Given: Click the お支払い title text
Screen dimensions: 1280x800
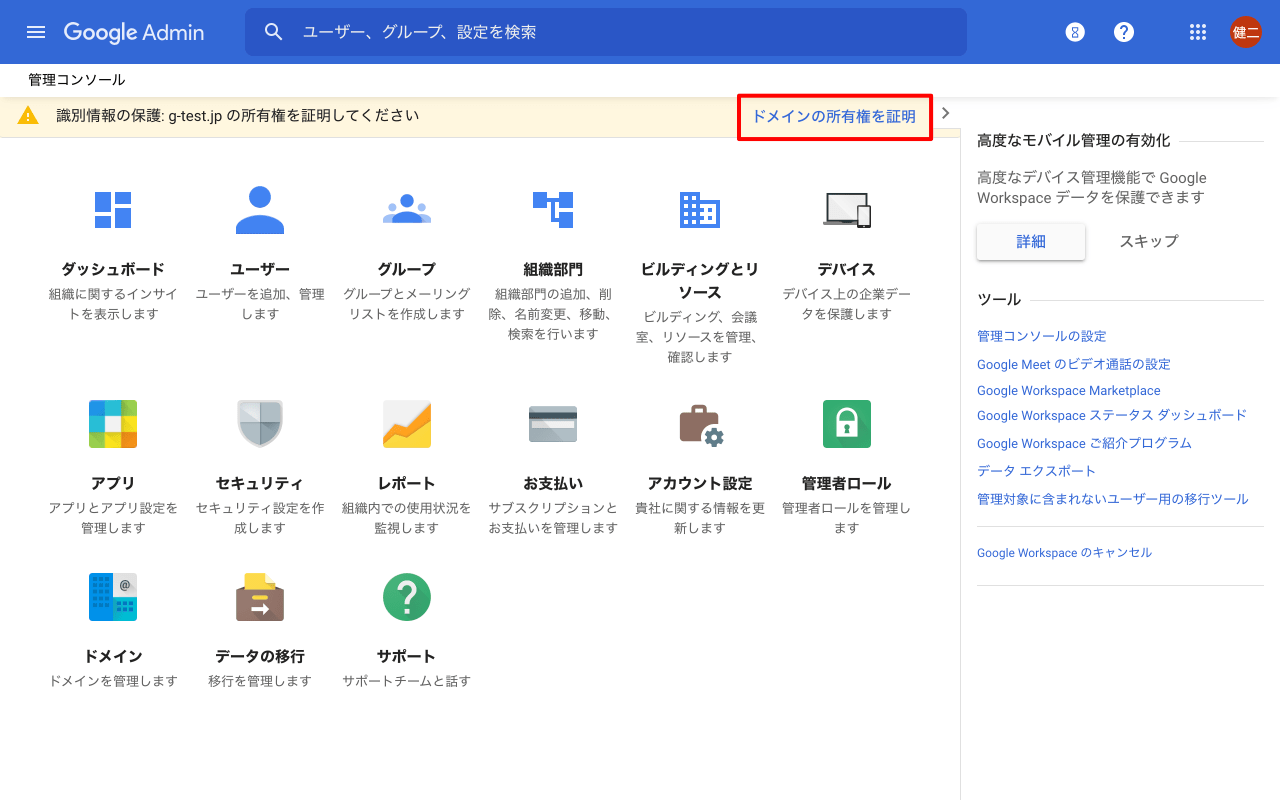Looking at the screenshot, I should 553,484.
